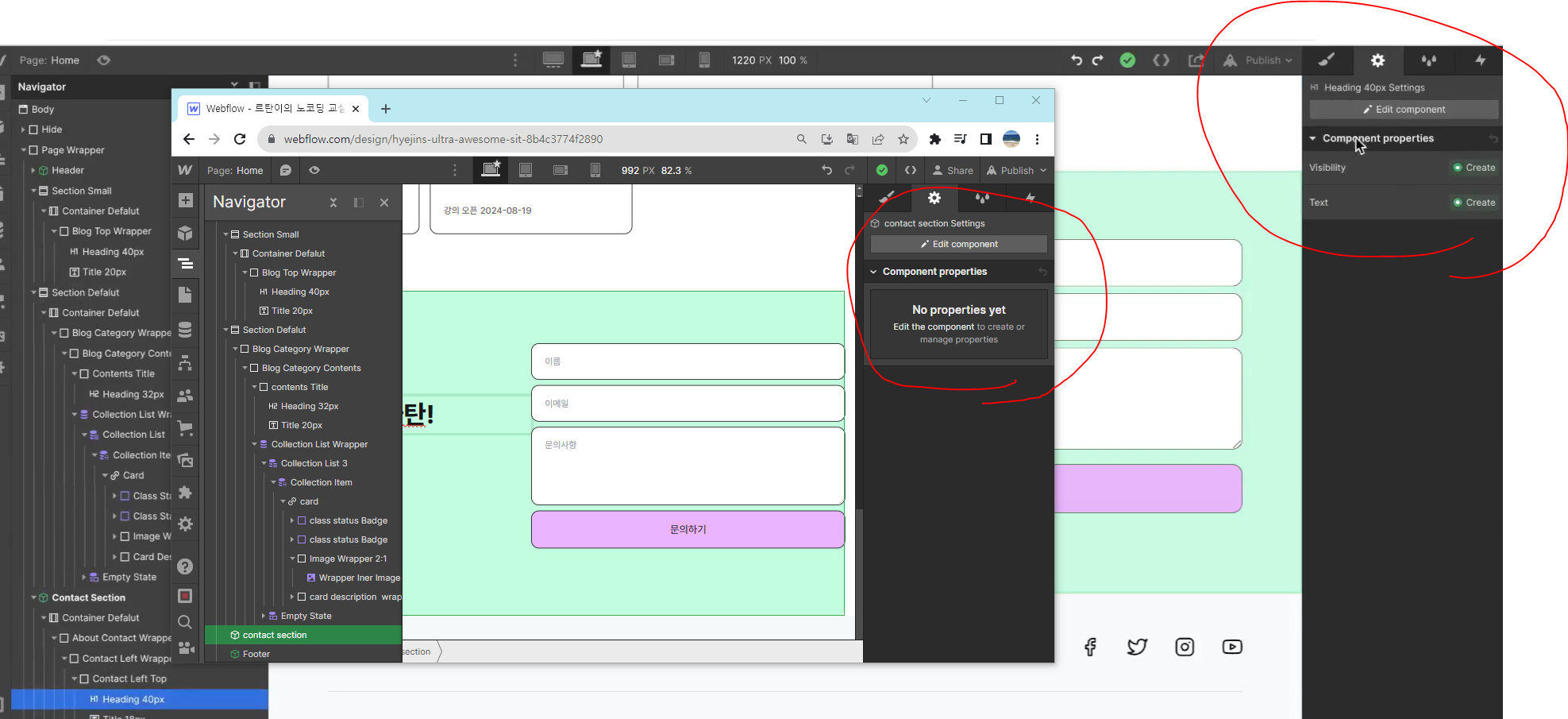This screenshot has height=719, width=1568.
Task: Open site Settings gear in left sidebar
Action: (x=185, y=524)
